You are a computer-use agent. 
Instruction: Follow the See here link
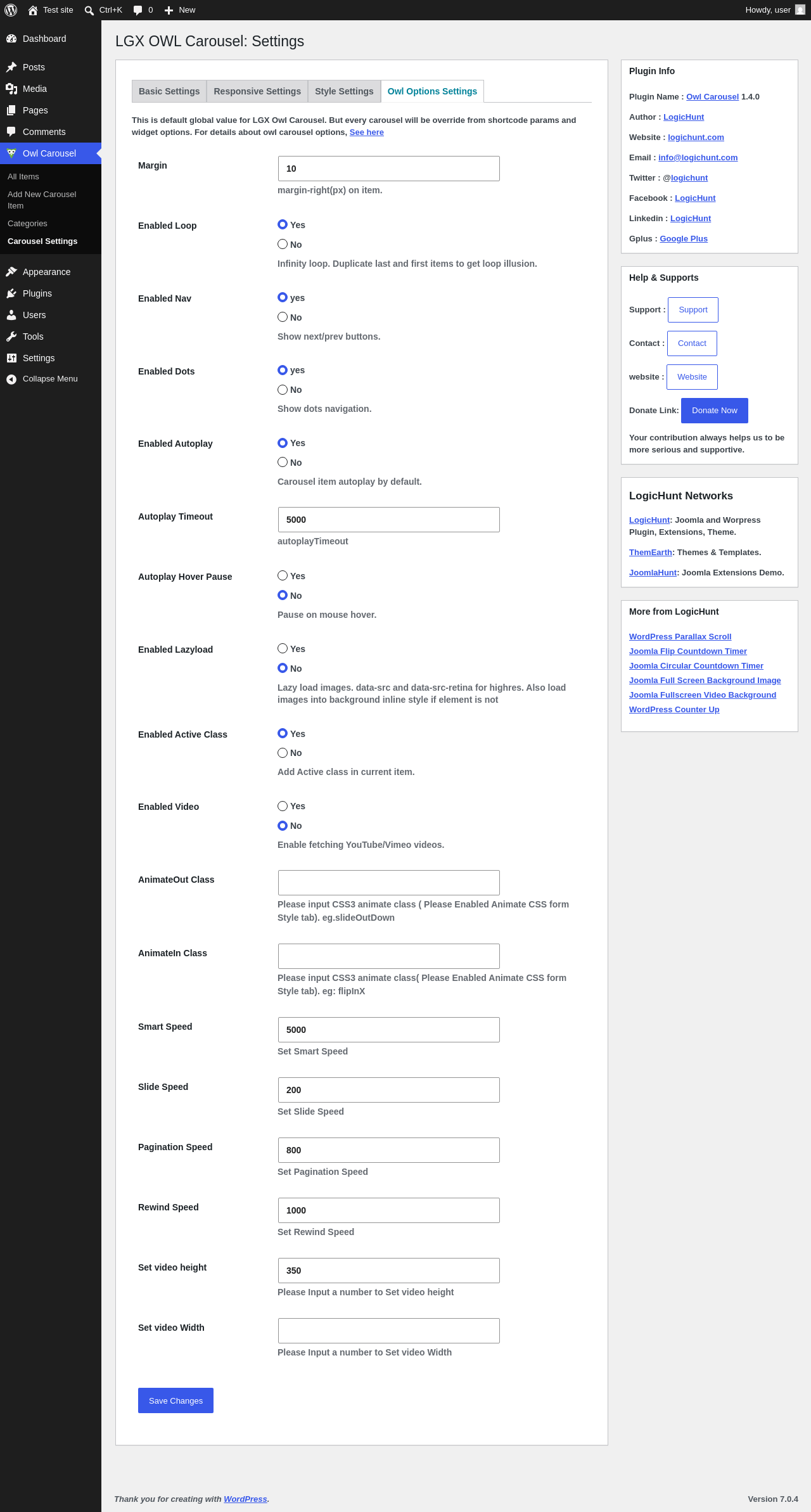(367, 132)
